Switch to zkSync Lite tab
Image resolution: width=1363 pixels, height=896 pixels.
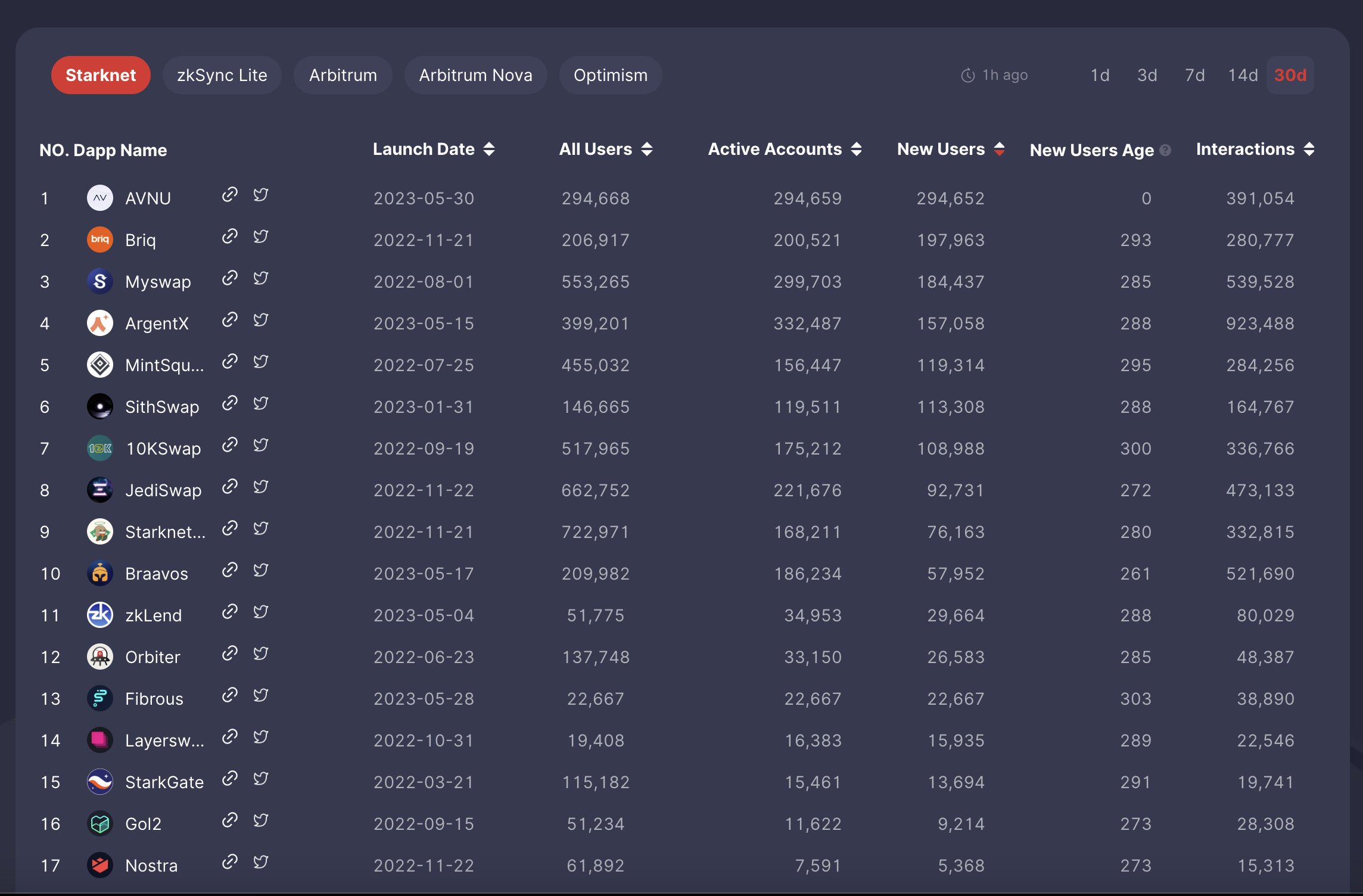coord(222,75)
